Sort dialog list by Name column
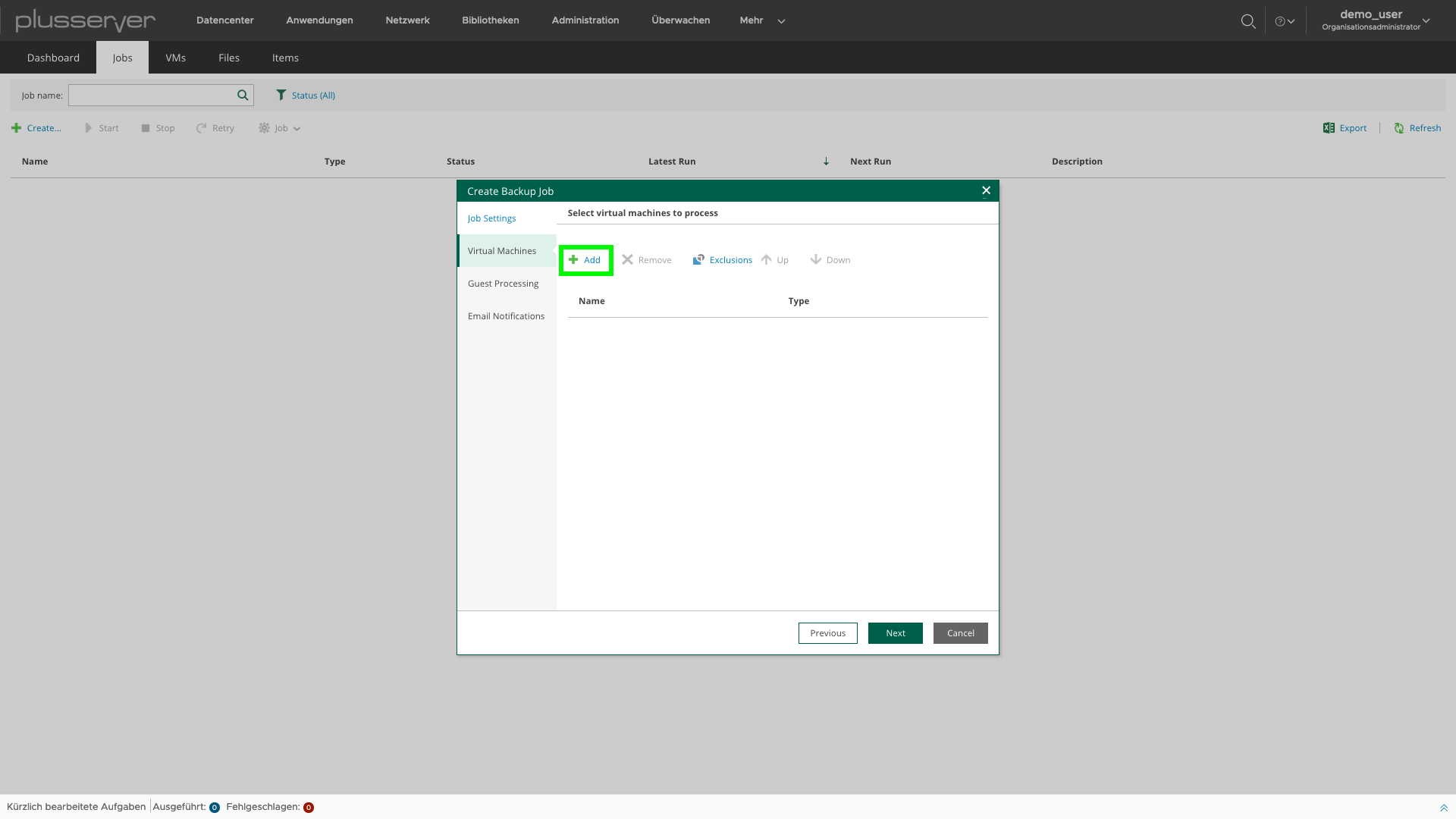The image size is (1456, 819). click(x=591, y=301)
